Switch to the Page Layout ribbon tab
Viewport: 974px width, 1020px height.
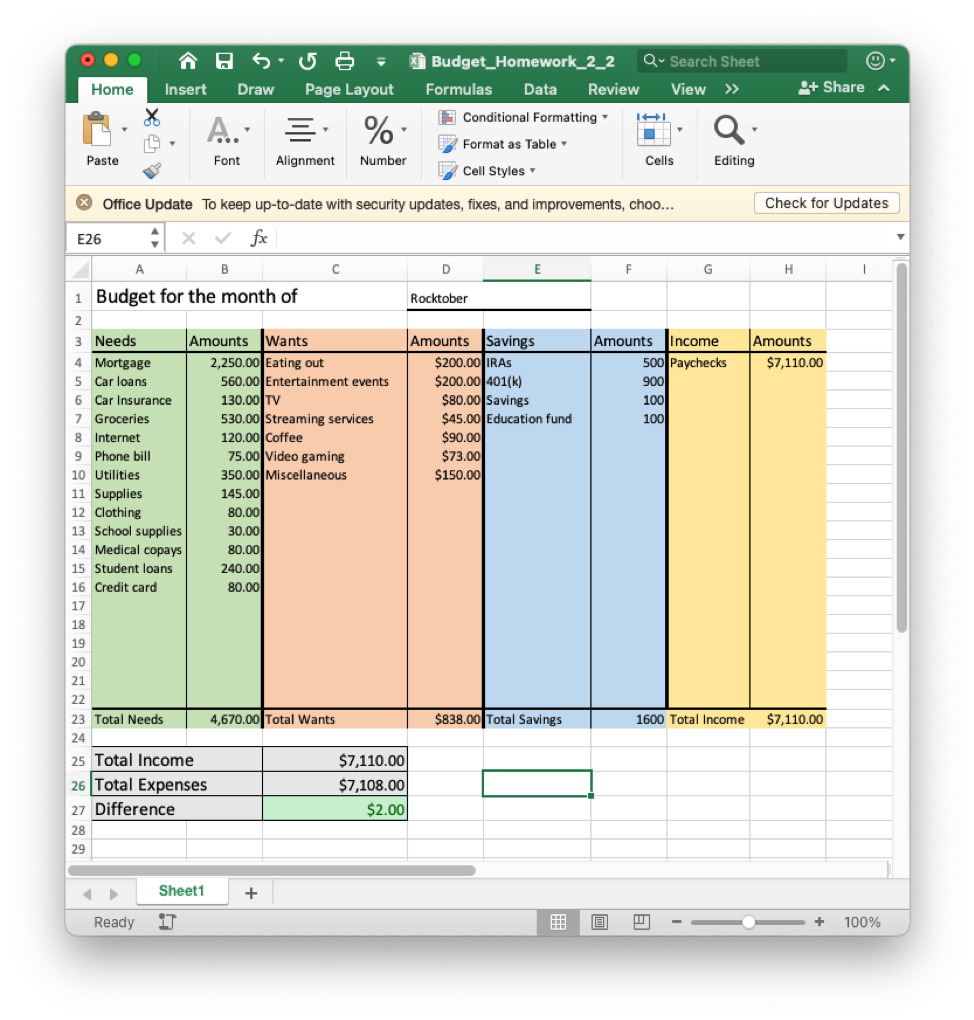(x=349, y=89)
